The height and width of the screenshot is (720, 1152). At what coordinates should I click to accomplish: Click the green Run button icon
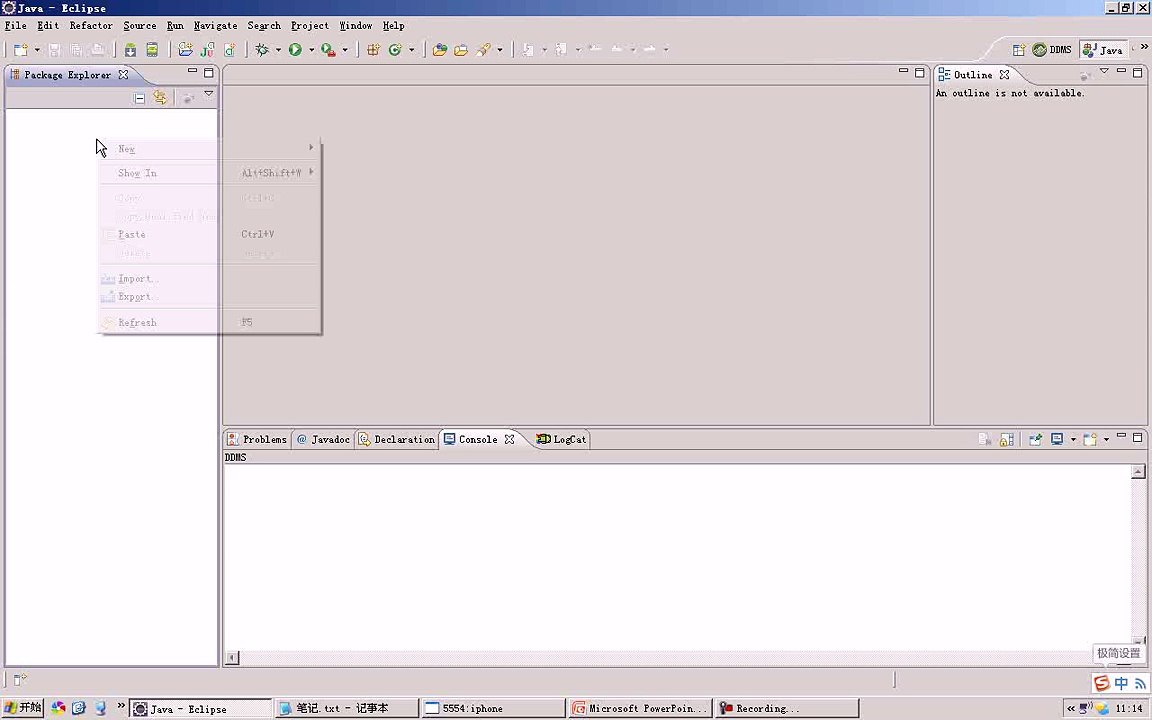[x=295, y=49]
